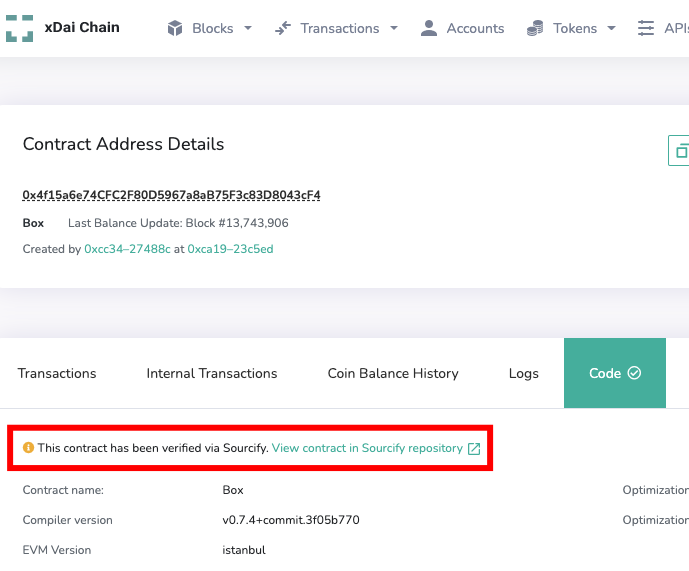The width and height of the screenshot is (689, 571).
Task: Switch to the Internal Transactions tab
Action: (212, 373)
